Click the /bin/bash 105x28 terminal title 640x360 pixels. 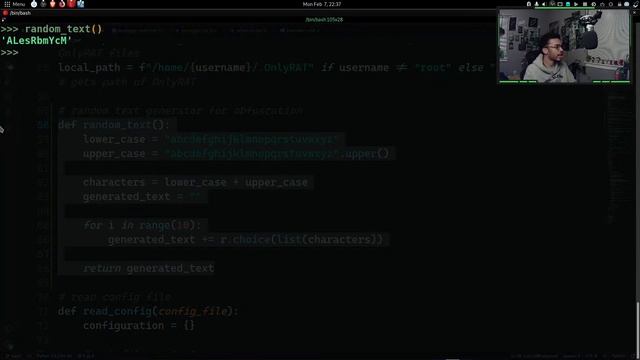(x=324, y=20)
